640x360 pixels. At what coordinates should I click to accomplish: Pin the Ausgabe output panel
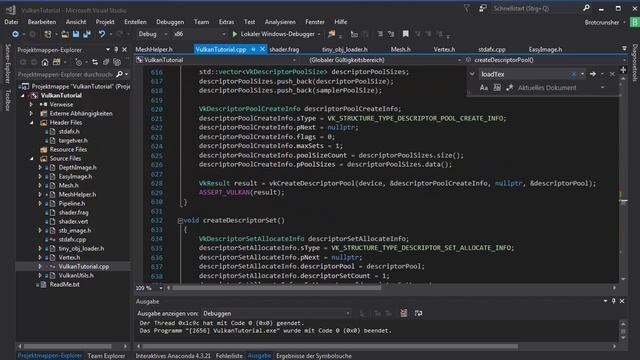613,301
